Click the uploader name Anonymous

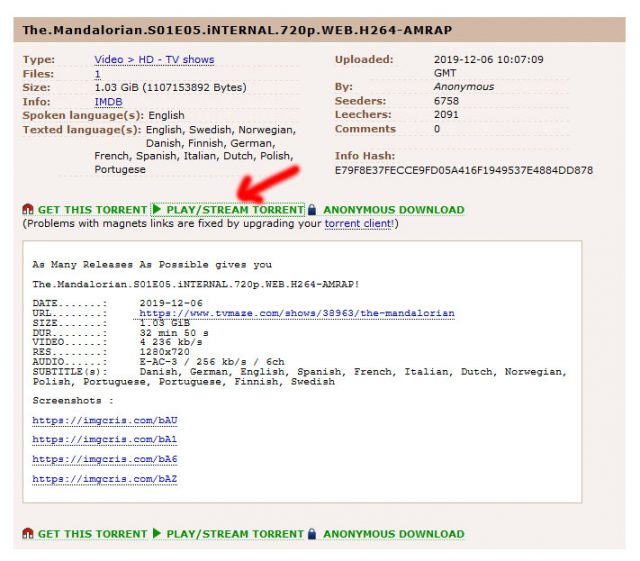click(464, 87)
